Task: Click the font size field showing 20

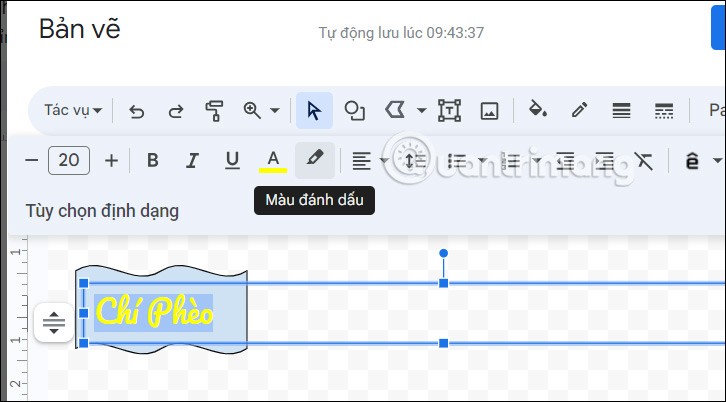Action: [x=69, y=160]
